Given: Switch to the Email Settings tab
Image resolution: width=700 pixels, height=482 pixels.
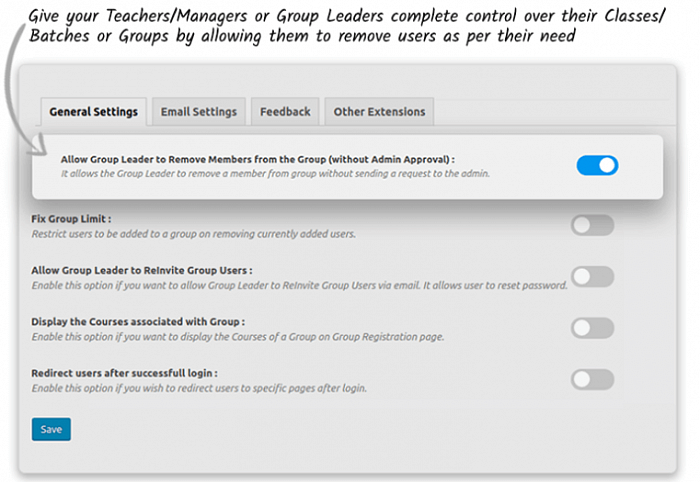Looking at the screenshot, I should 199,112.
